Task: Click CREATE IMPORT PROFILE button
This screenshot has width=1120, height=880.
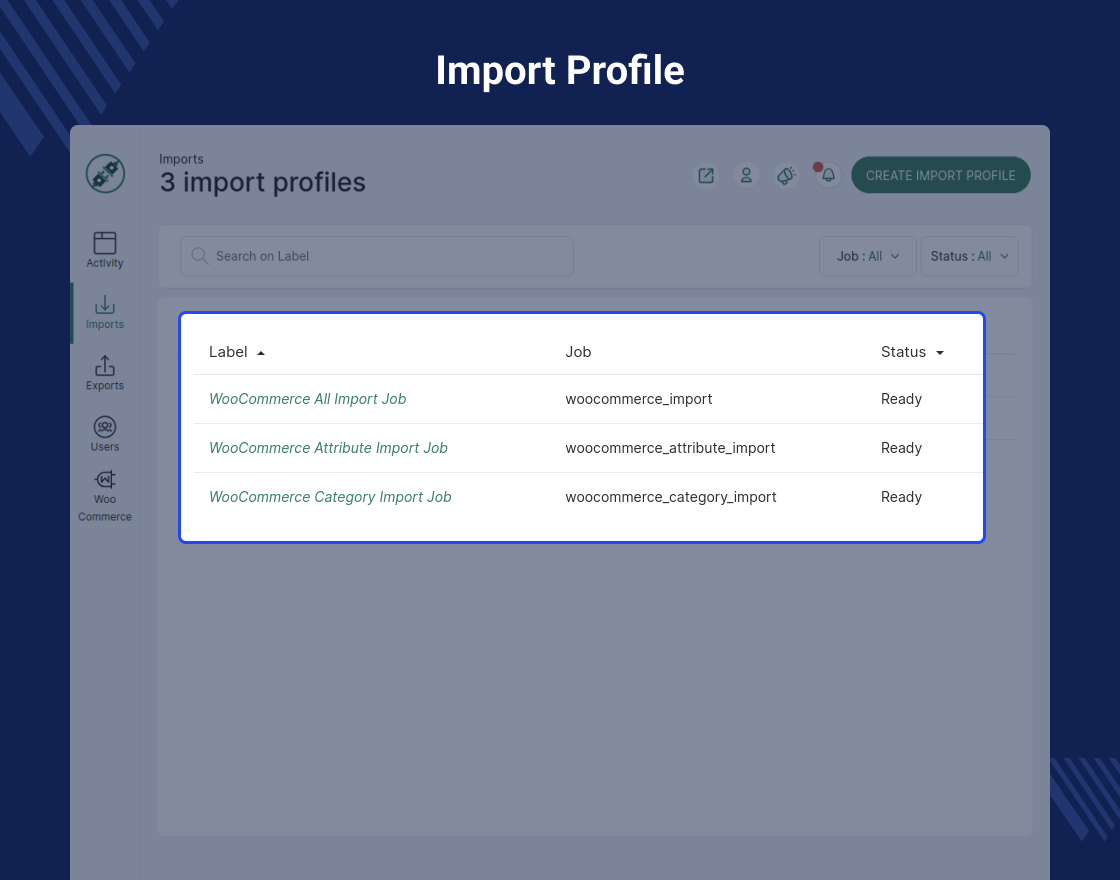Action: pos(941,175)
